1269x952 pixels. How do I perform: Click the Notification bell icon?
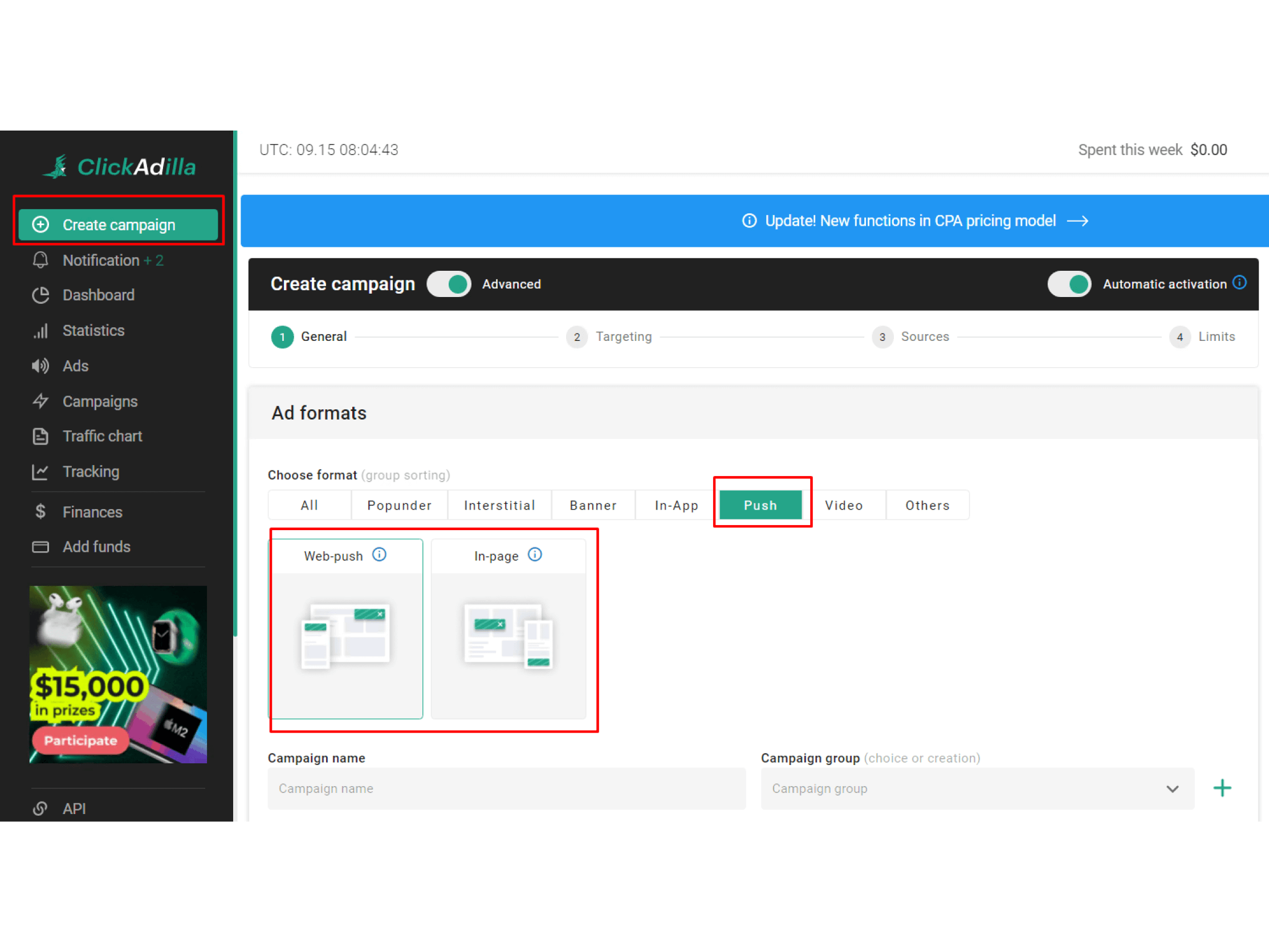click(40, 261)
